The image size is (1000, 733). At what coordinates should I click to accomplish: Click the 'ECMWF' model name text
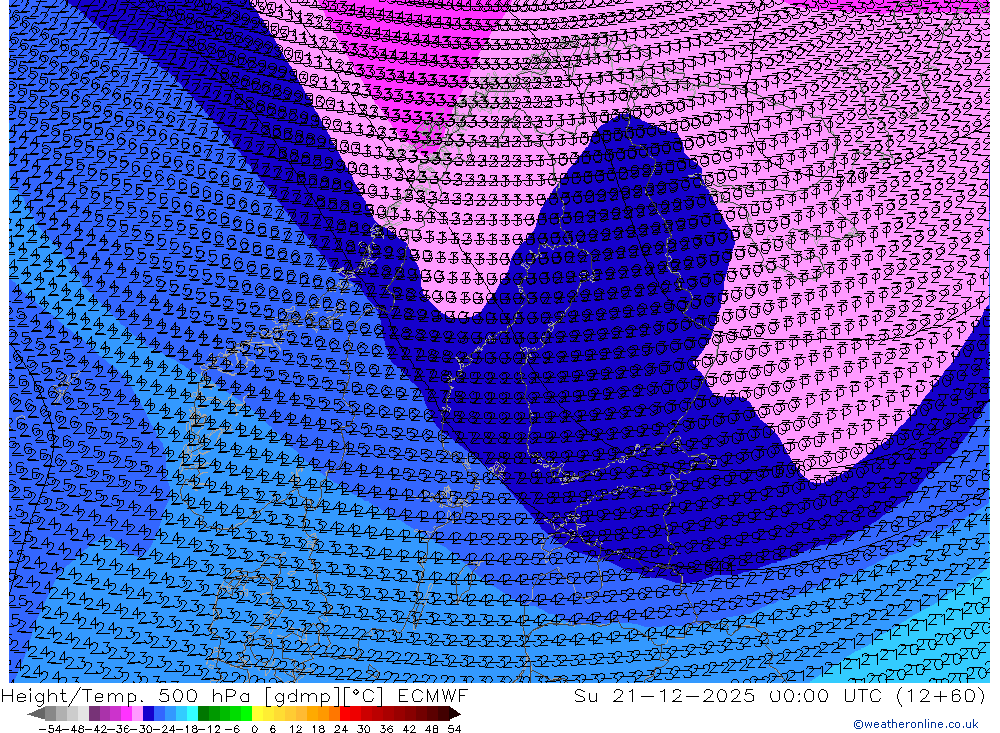click(432, 695)
